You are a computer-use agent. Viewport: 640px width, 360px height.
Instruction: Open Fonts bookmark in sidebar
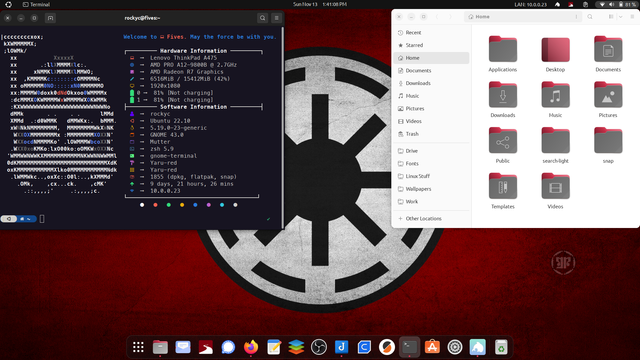[431, 164]
